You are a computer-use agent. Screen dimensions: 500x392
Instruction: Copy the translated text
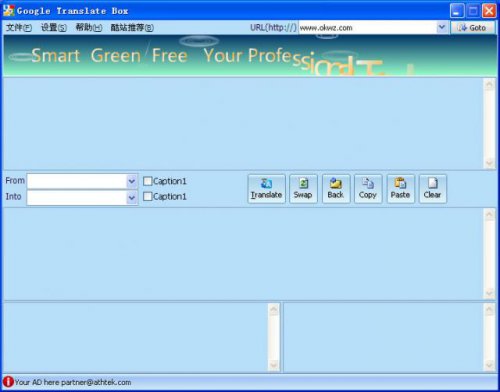368,189
